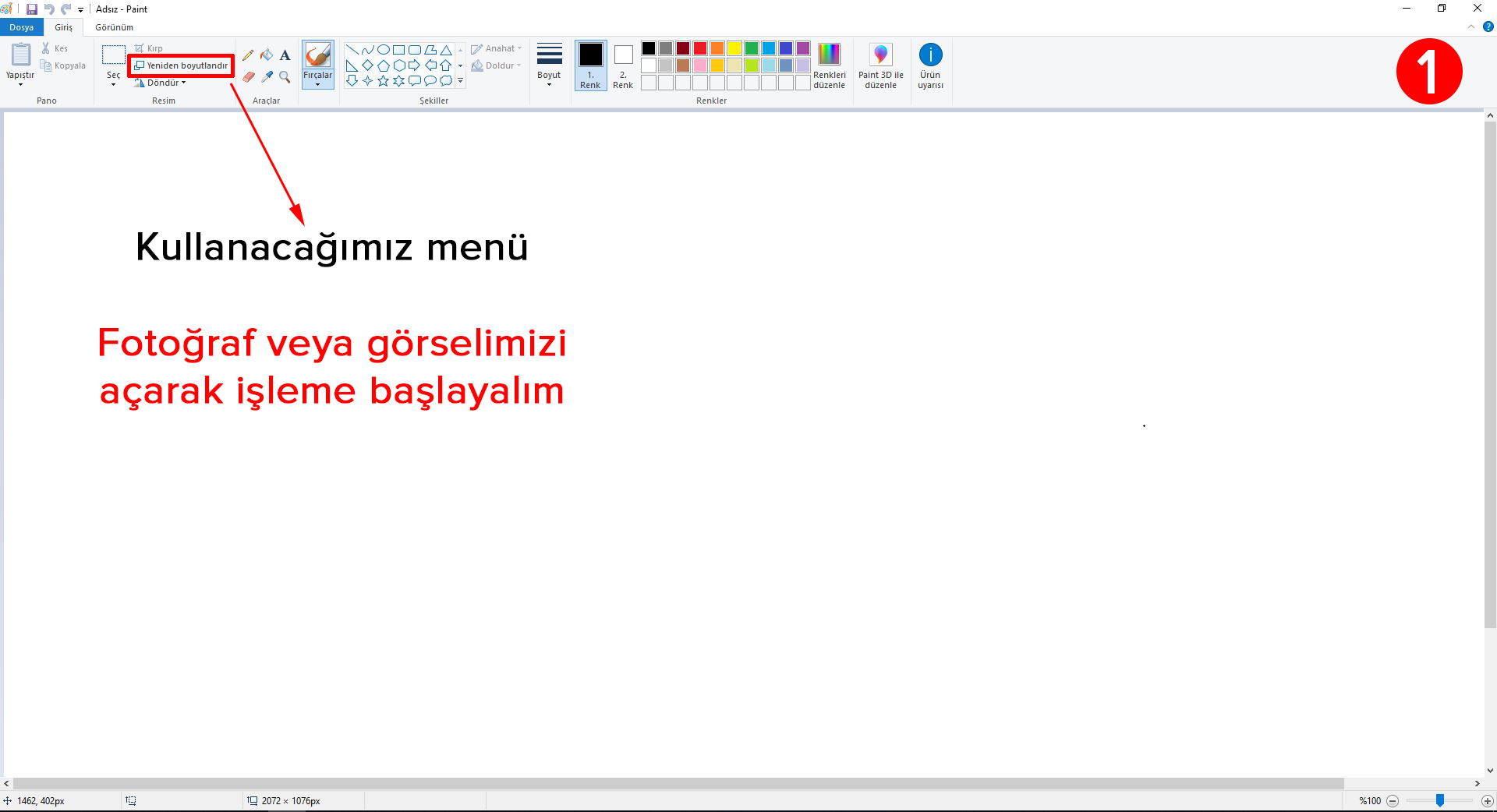The width and height of the screenshot is (1497, 812).
Task: Click the Save icon in title bar
Action: coord(32,9)
